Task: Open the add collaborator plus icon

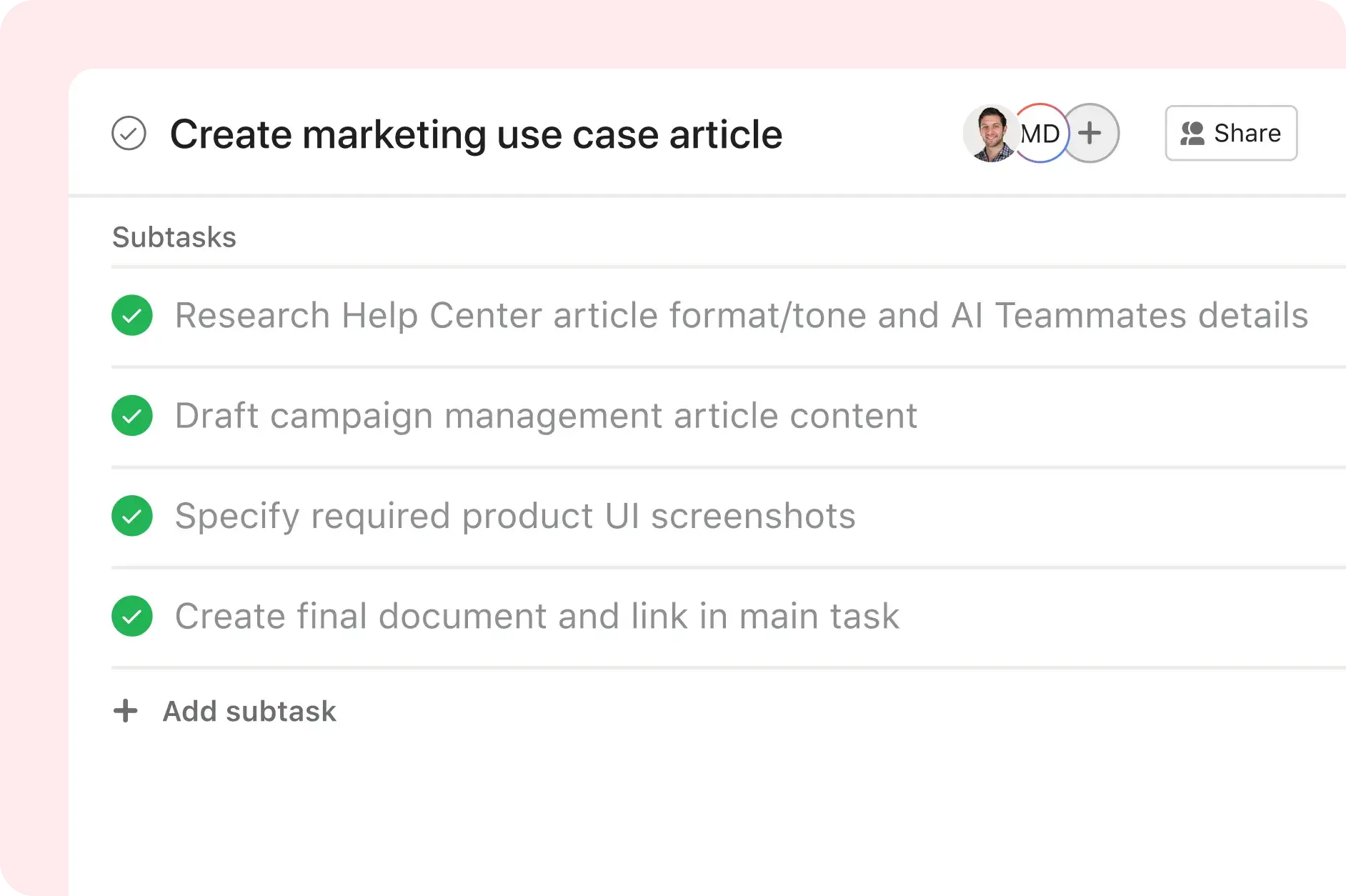Action: [x=1090, y=133]
